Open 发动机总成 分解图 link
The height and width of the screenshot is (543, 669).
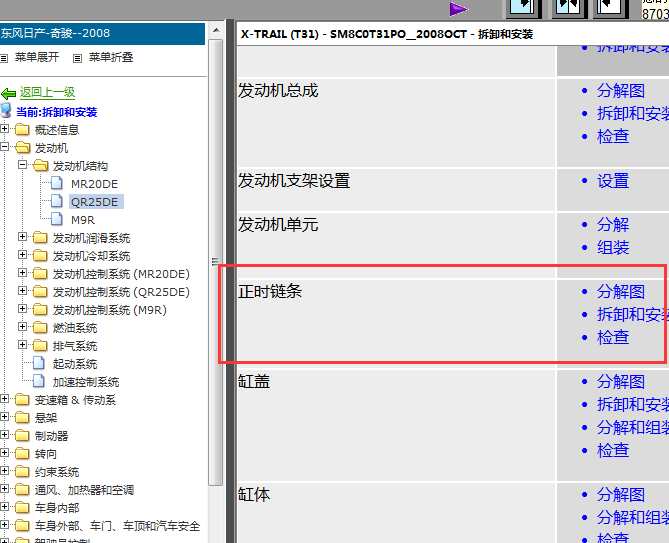click(x=621, y=91)
